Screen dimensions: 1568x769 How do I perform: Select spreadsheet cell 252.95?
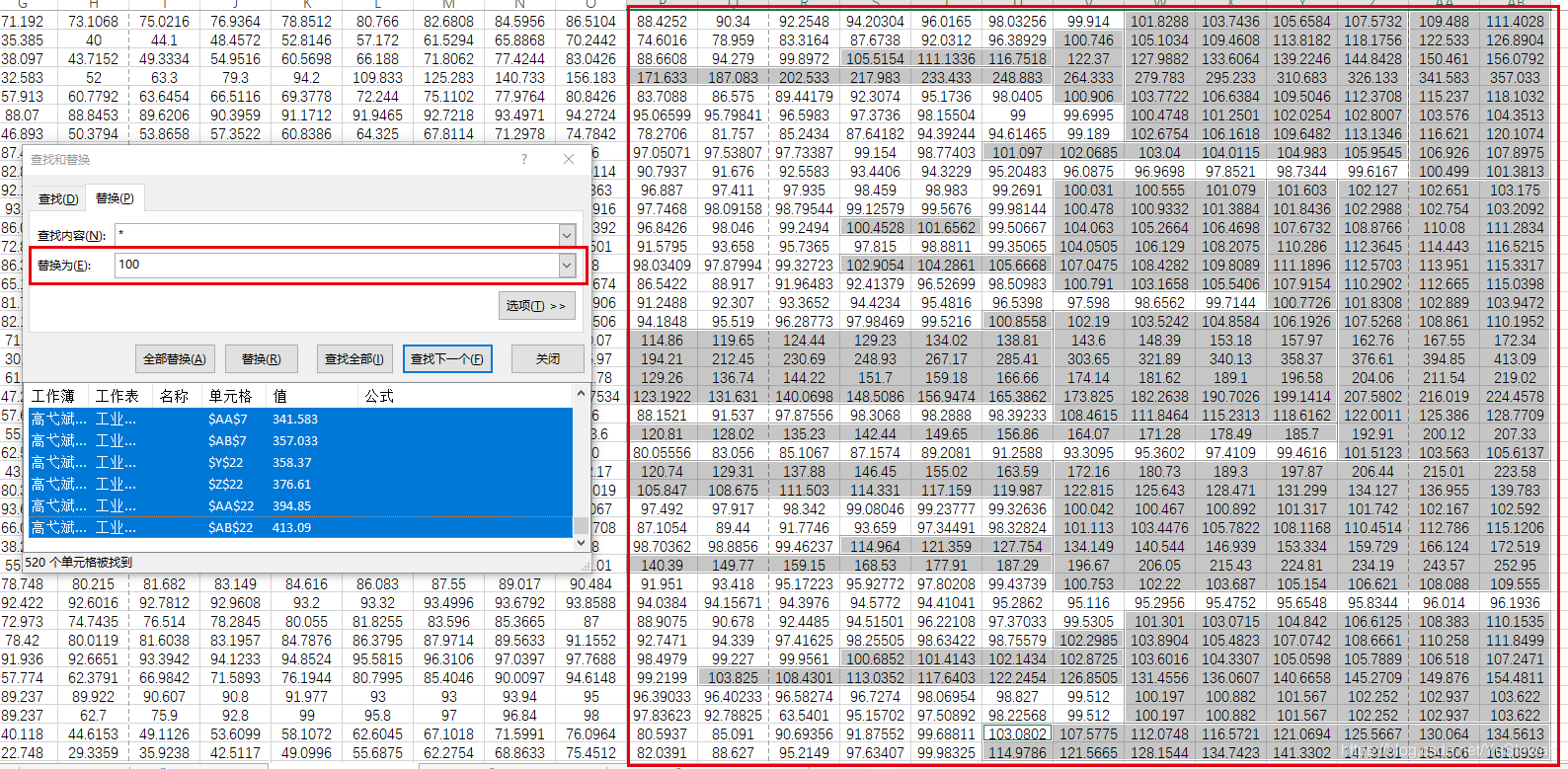tap(1515, 566)
